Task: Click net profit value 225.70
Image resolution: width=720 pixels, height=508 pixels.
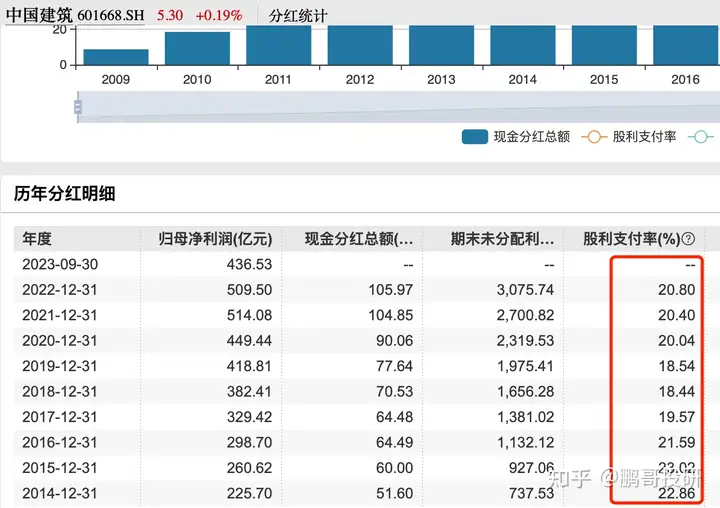Action: [x=249, y=493]
